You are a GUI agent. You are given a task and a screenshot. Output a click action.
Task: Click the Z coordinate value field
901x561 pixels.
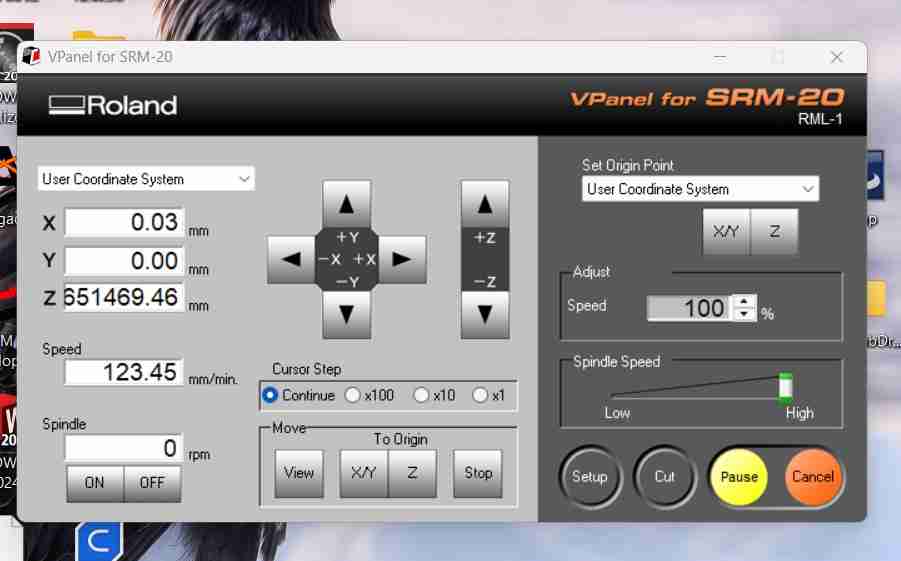pyautogui.click(x=124, y=297)
